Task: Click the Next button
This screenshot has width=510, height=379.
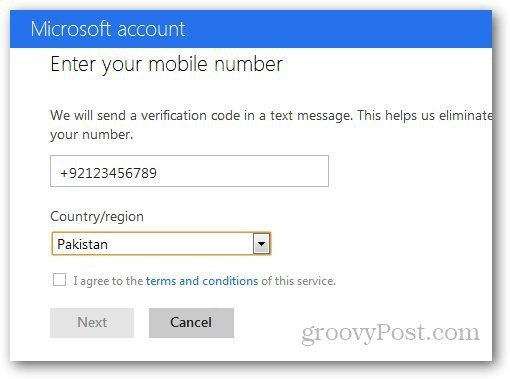Action: pyautogui.click(x=92, y=323)
